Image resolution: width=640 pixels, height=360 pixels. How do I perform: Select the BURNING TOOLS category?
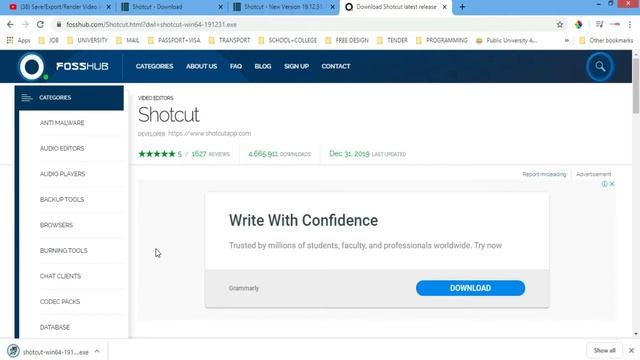[x=64, y=251]
